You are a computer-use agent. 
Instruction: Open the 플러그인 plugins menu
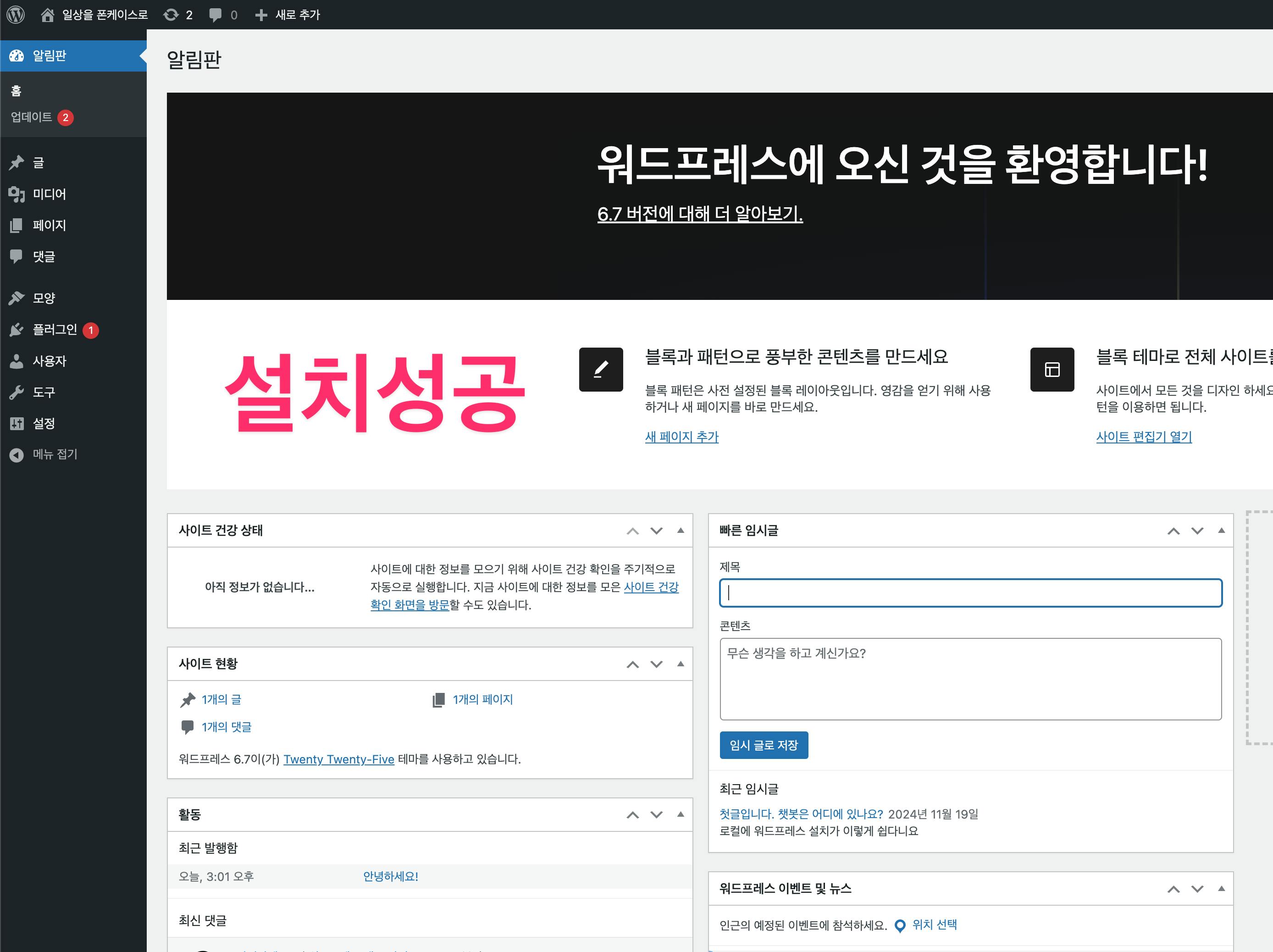[54, 329]
